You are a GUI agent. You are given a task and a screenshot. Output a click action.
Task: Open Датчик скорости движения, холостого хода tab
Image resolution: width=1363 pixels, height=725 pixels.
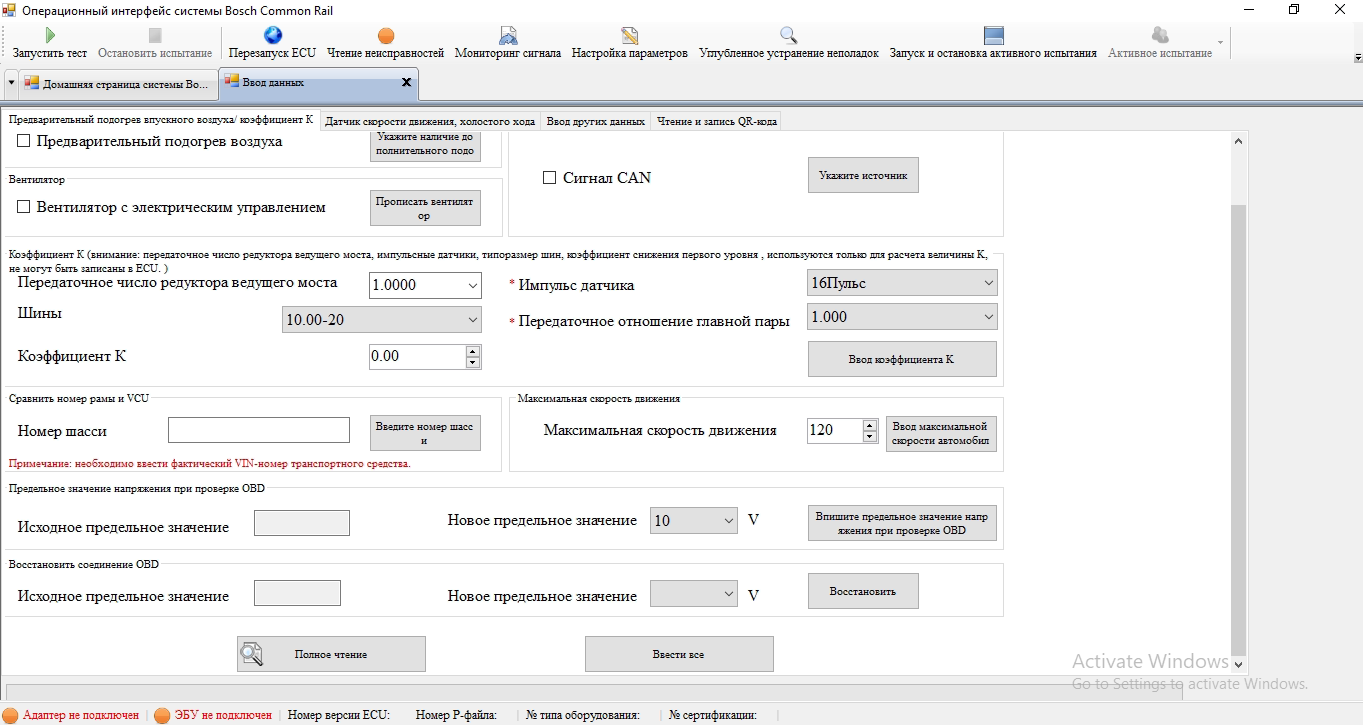tap(430, 122)
